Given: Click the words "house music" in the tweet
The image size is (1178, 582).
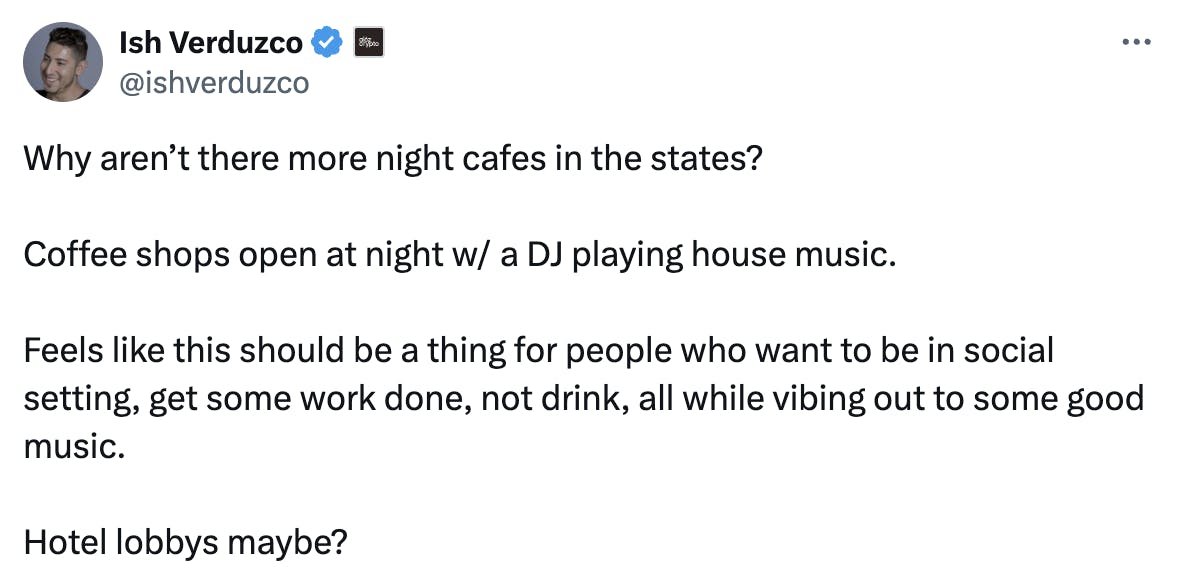Looking at the screenshot, I should pyautogui.click(x=793, y=255).
